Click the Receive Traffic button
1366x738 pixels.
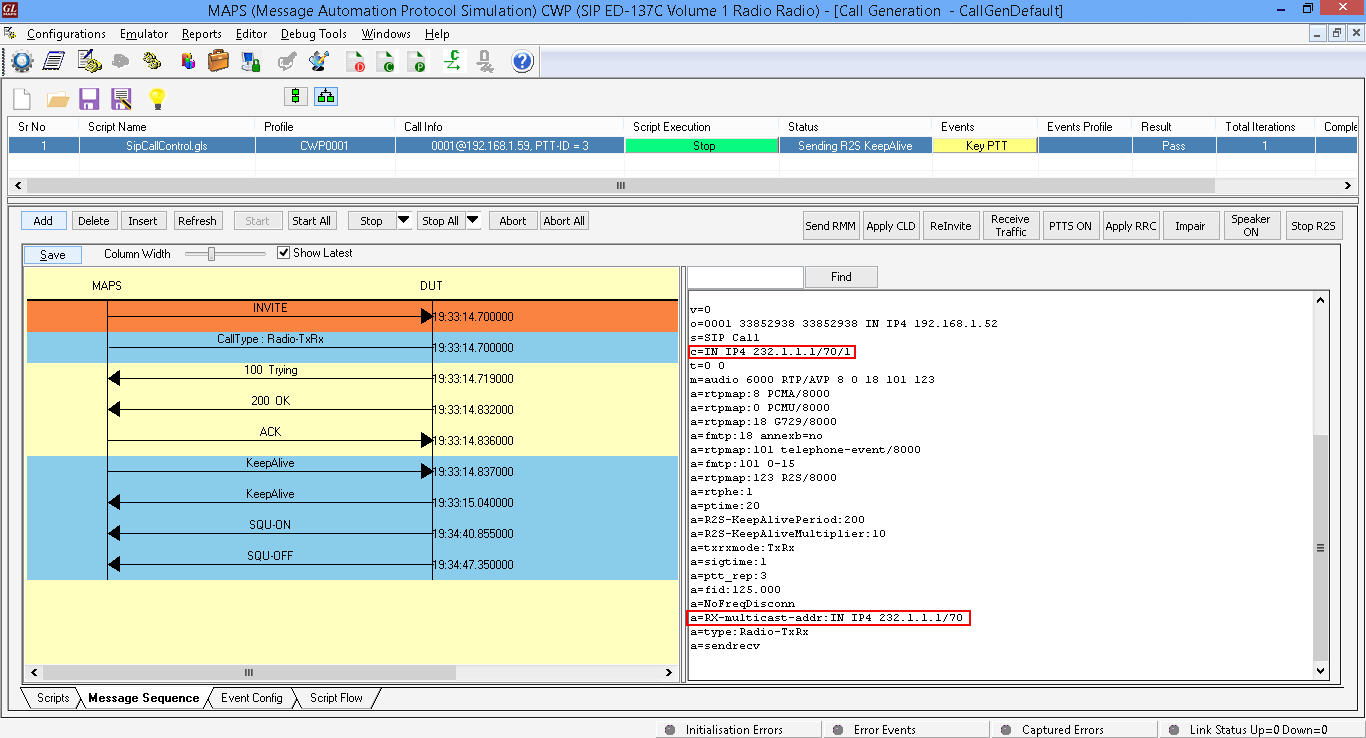pos(1010,226)
